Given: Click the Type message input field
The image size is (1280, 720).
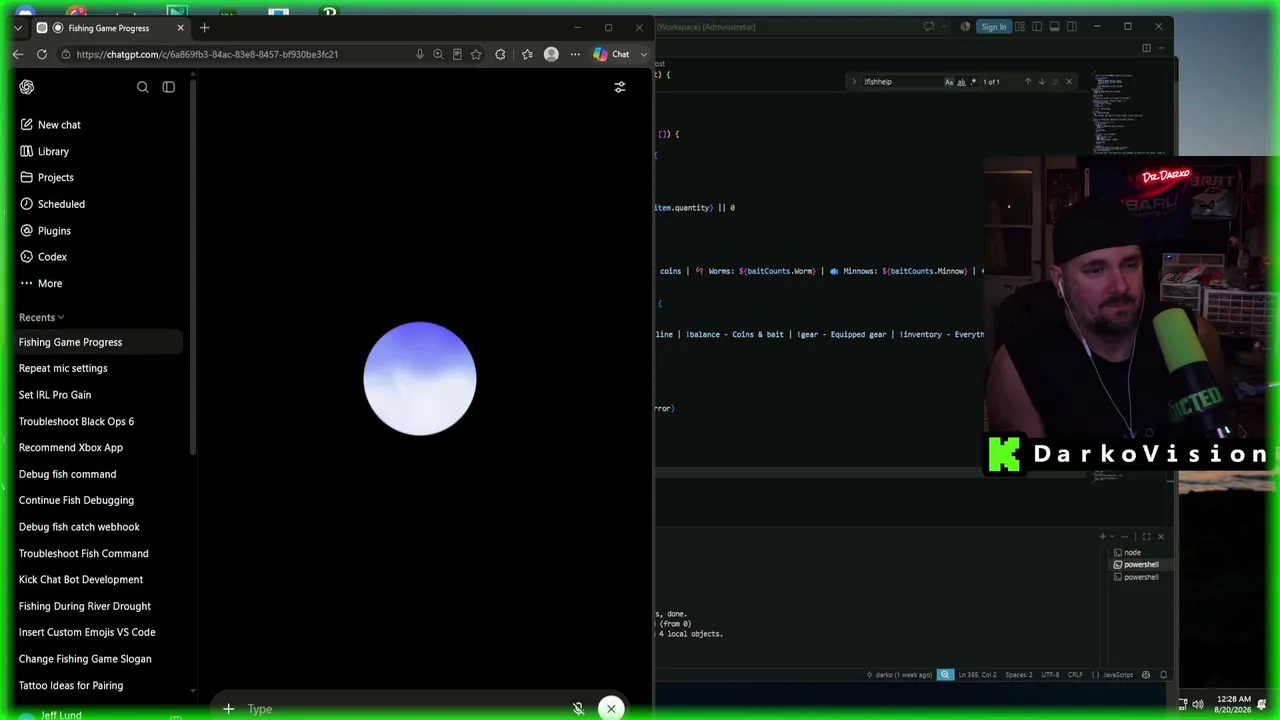Looking at the screenshot, I should click(x=400, y=709).
